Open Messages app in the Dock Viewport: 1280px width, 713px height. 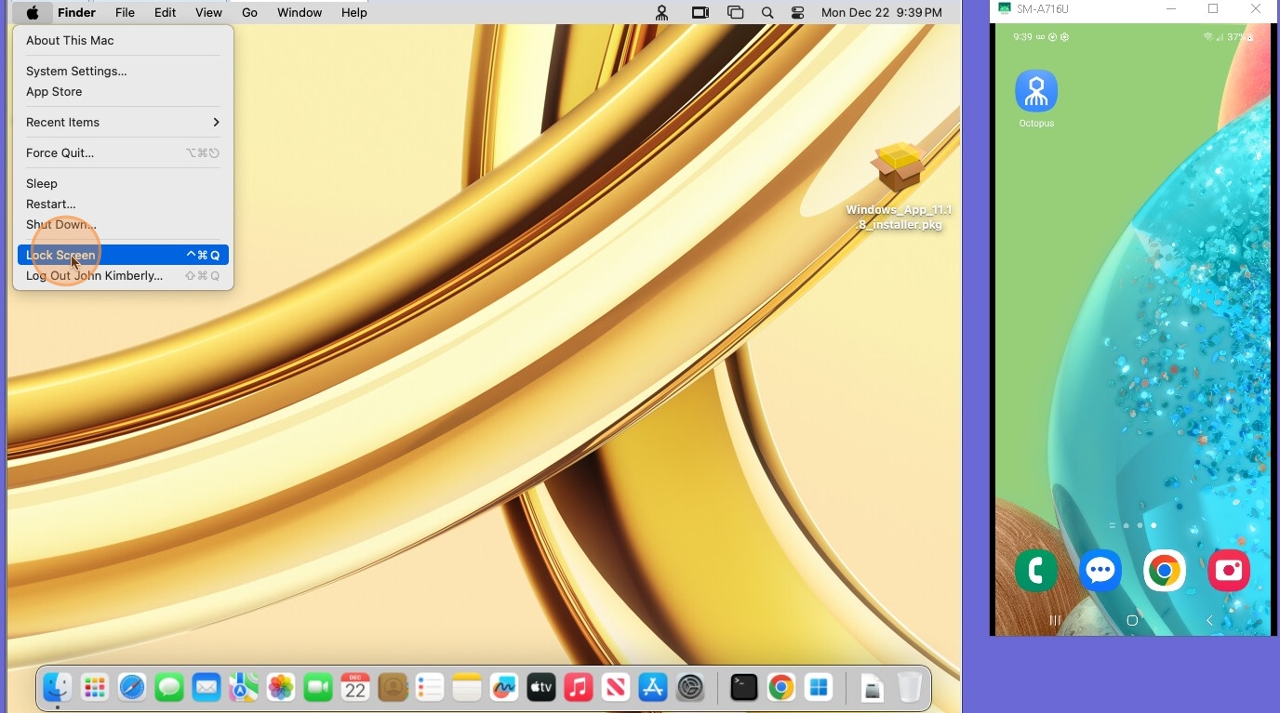point(169,687)
